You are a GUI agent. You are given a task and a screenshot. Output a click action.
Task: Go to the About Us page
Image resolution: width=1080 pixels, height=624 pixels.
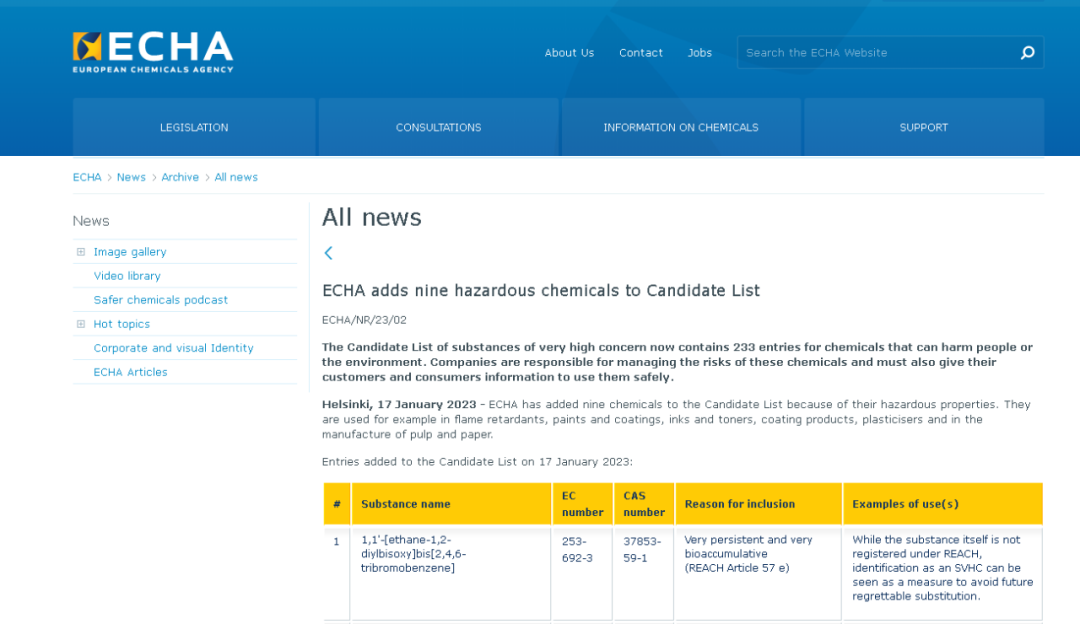point(569,53)
